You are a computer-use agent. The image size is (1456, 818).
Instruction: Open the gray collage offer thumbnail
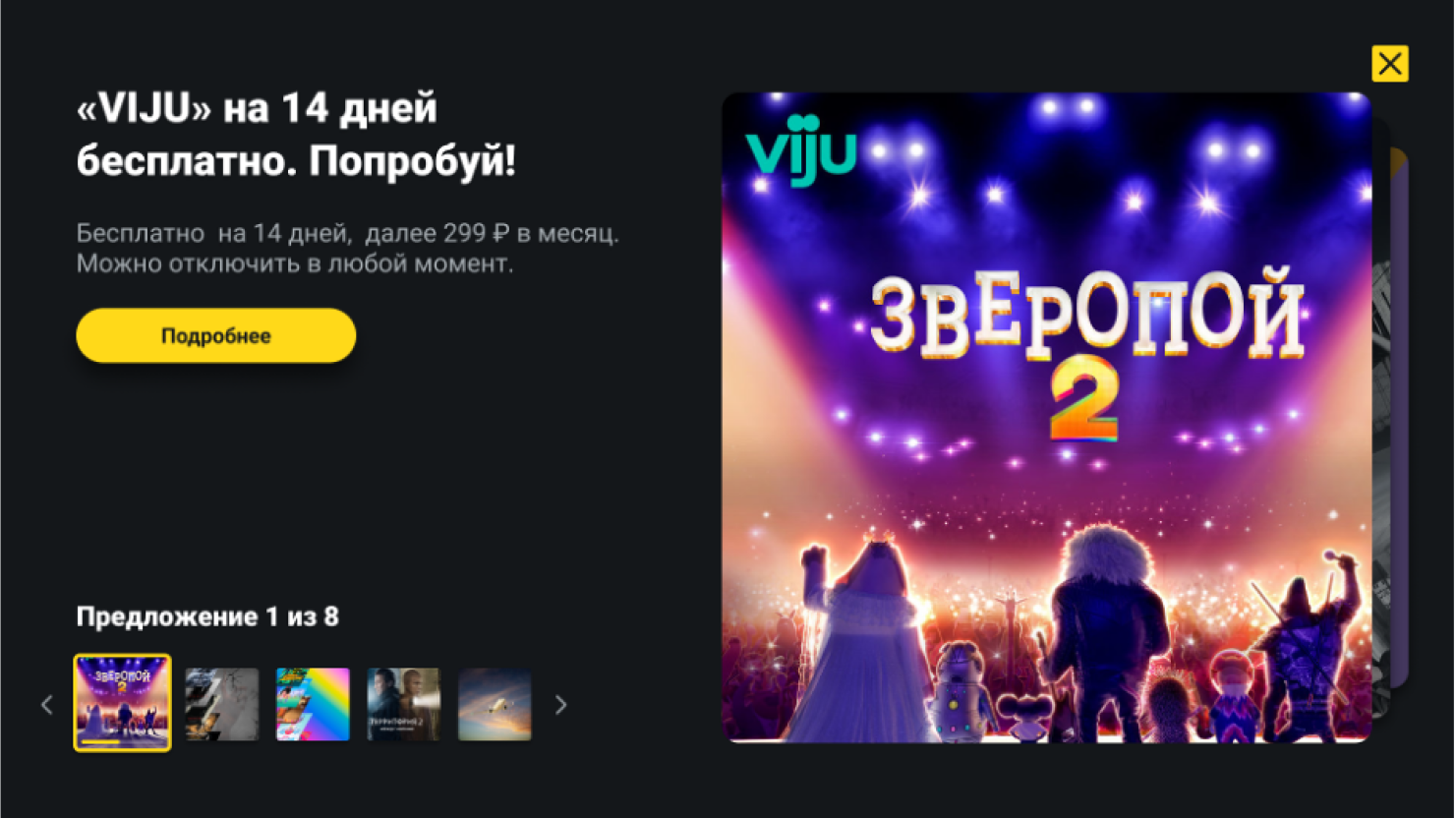[x=222, y=704]
